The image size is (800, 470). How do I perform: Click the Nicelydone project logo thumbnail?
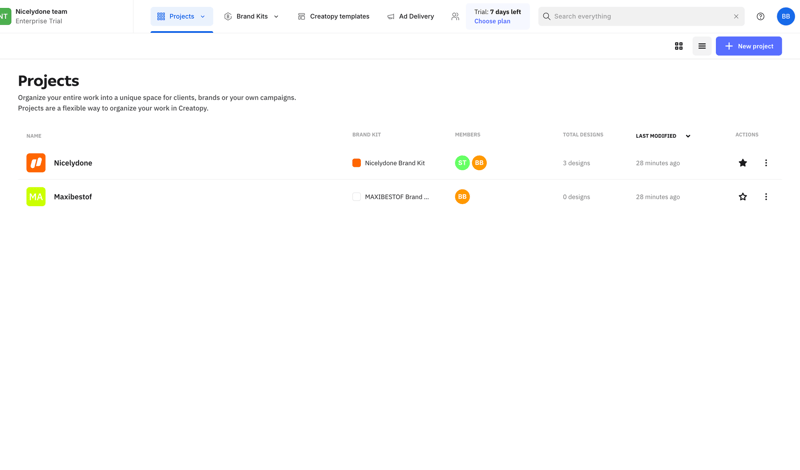point(36,163)
